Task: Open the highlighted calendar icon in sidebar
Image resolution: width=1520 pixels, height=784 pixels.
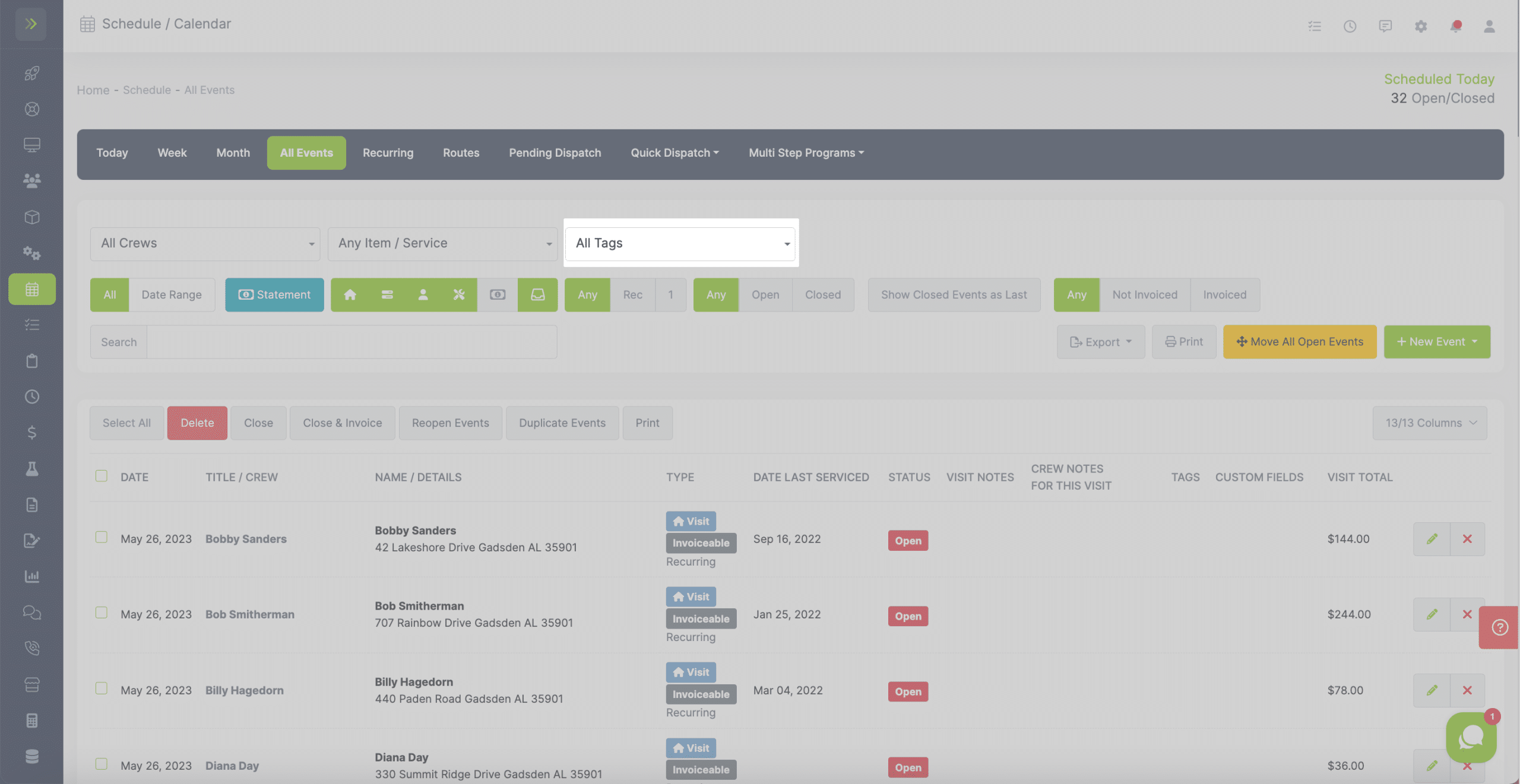Action: coord(32,289)
